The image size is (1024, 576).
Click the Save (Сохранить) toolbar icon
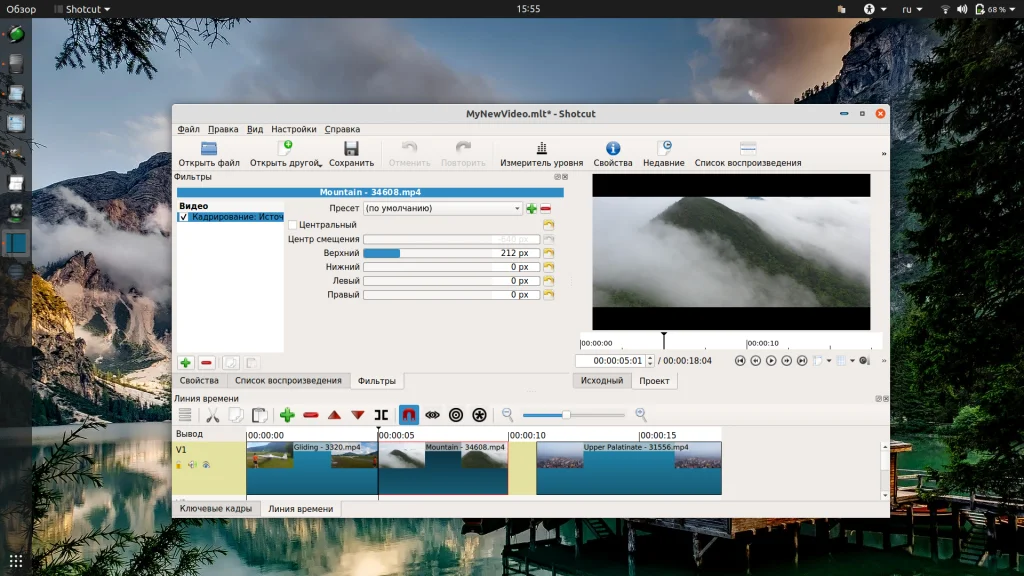[351, 149]
